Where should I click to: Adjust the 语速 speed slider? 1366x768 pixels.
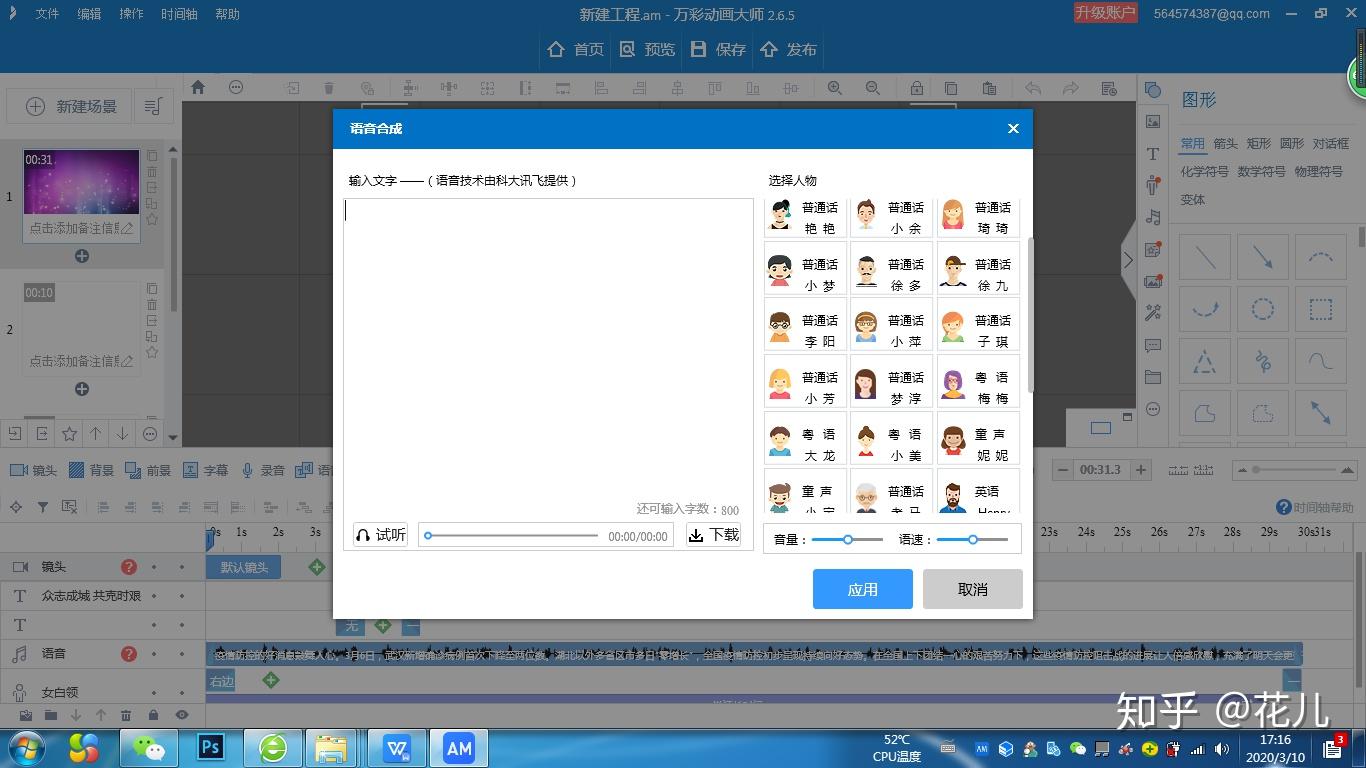click(x=972, y=539)
